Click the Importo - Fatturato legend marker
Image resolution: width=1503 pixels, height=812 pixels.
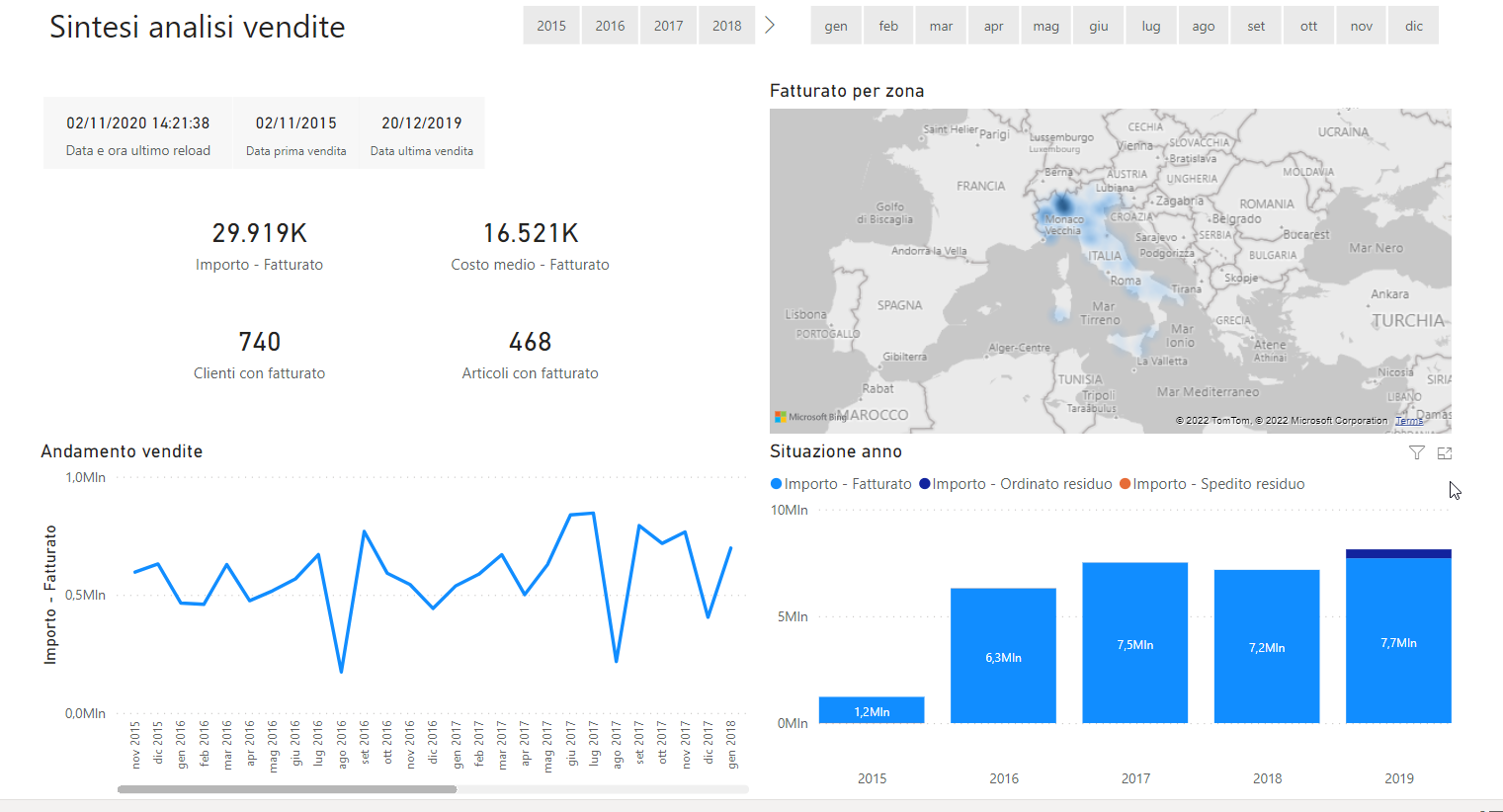(776, 484)
